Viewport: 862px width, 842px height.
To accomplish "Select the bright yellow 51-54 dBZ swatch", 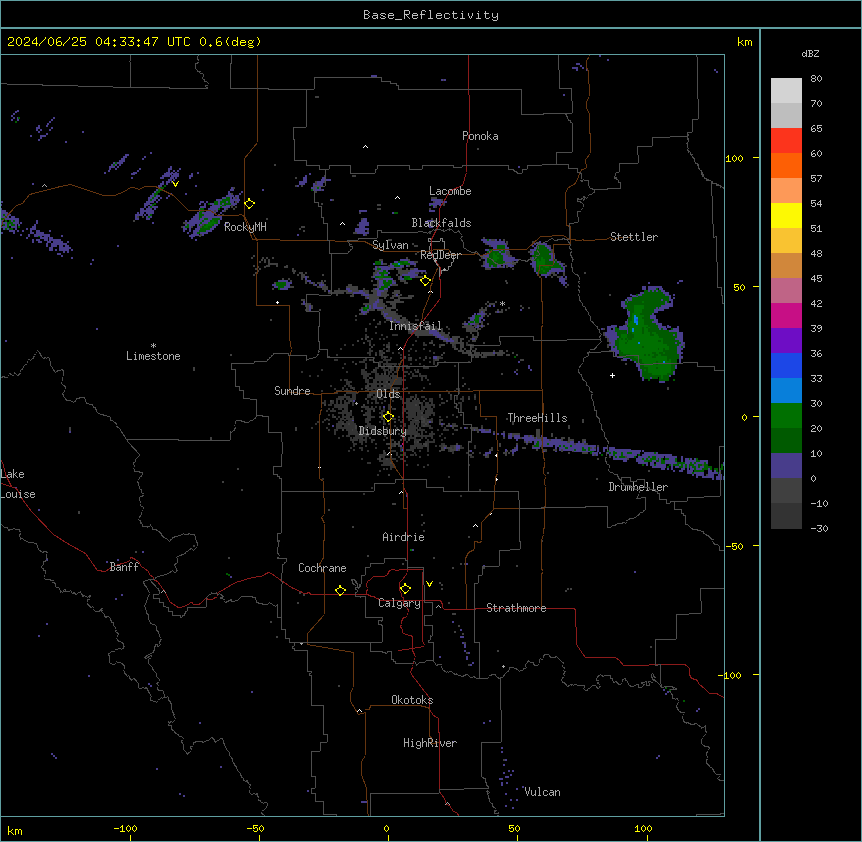I will coord(786,215).
